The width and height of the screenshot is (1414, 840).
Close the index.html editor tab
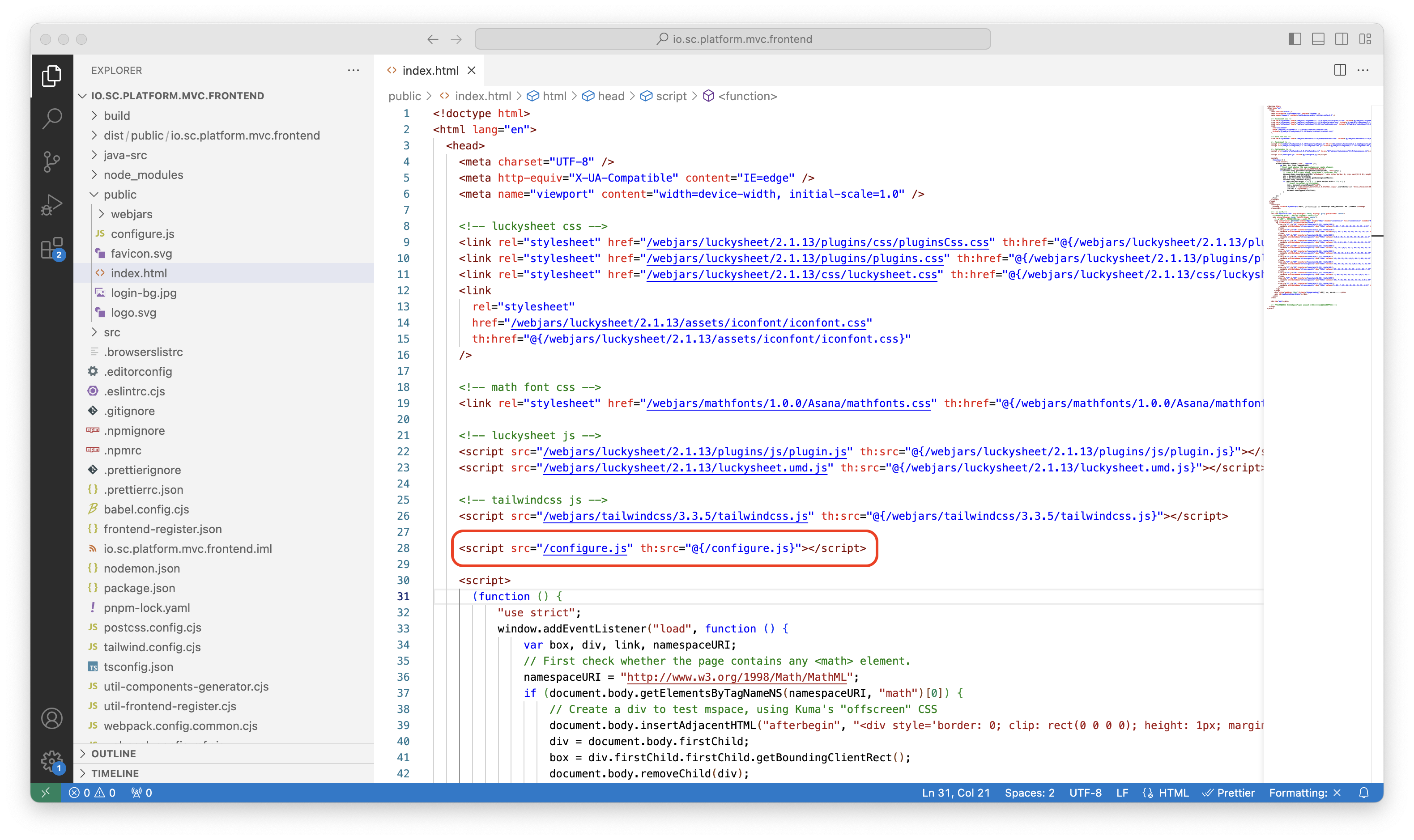471,70
